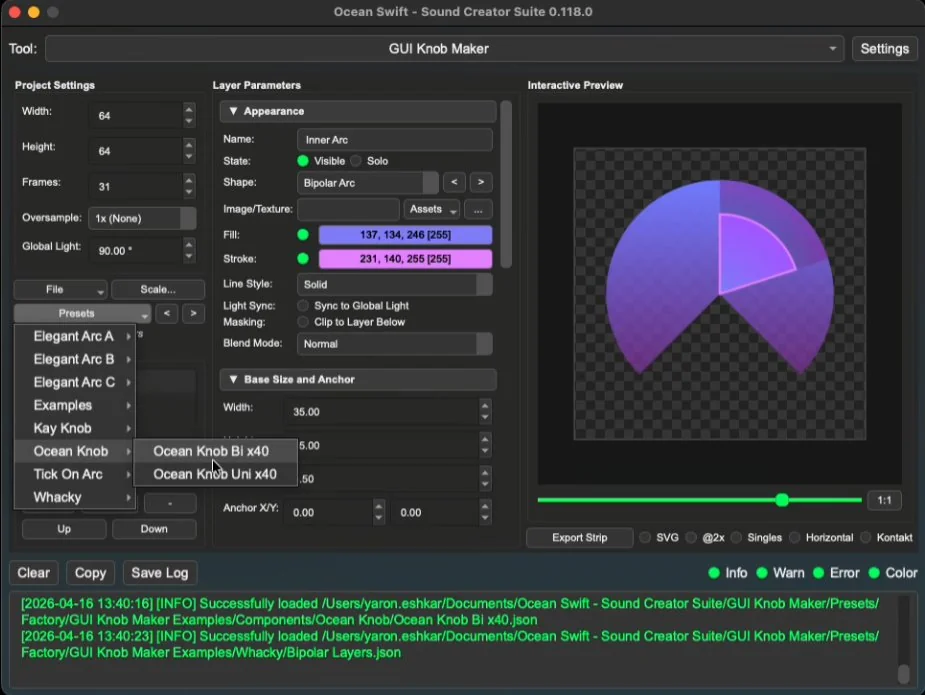Screen dimensions: 925x695
Task: Load Ocean Knob Uni x40 preset
Action: 215,474
